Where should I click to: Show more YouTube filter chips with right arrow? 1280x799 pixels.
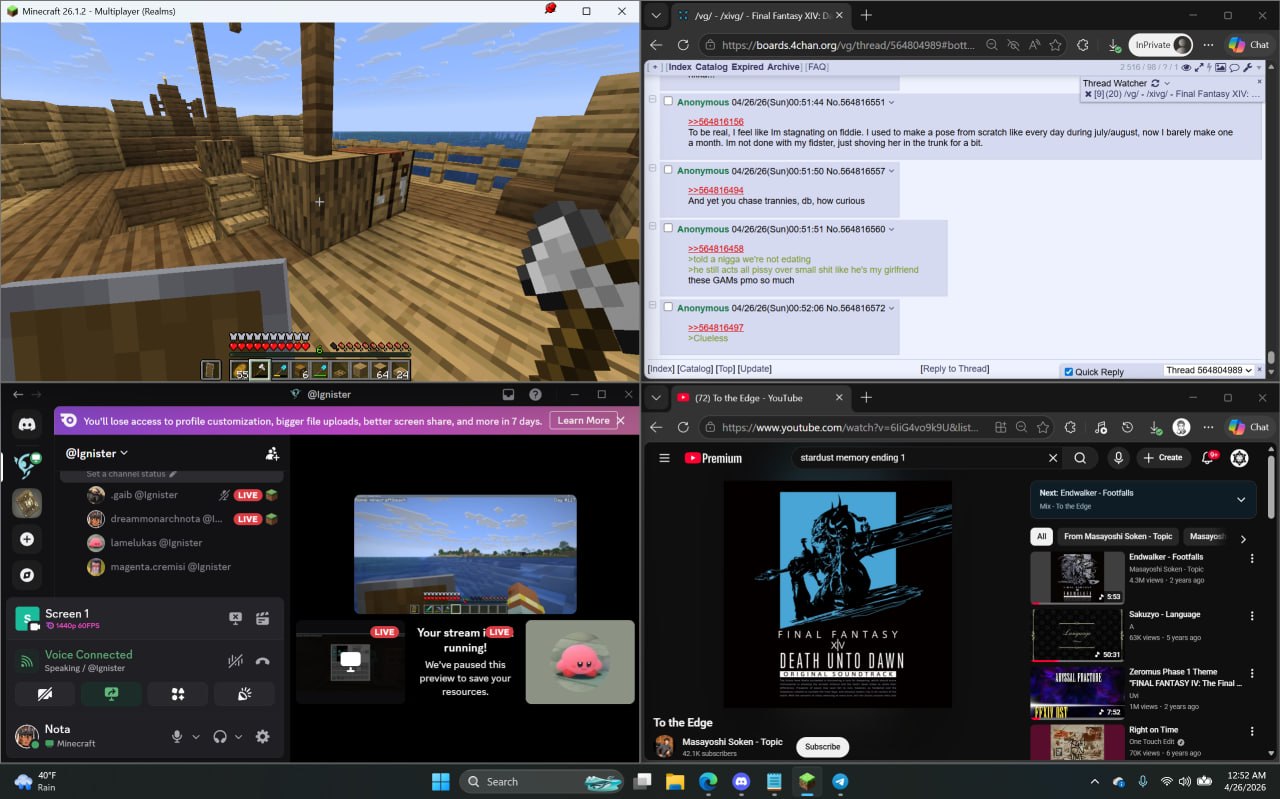coord(1243,538)
